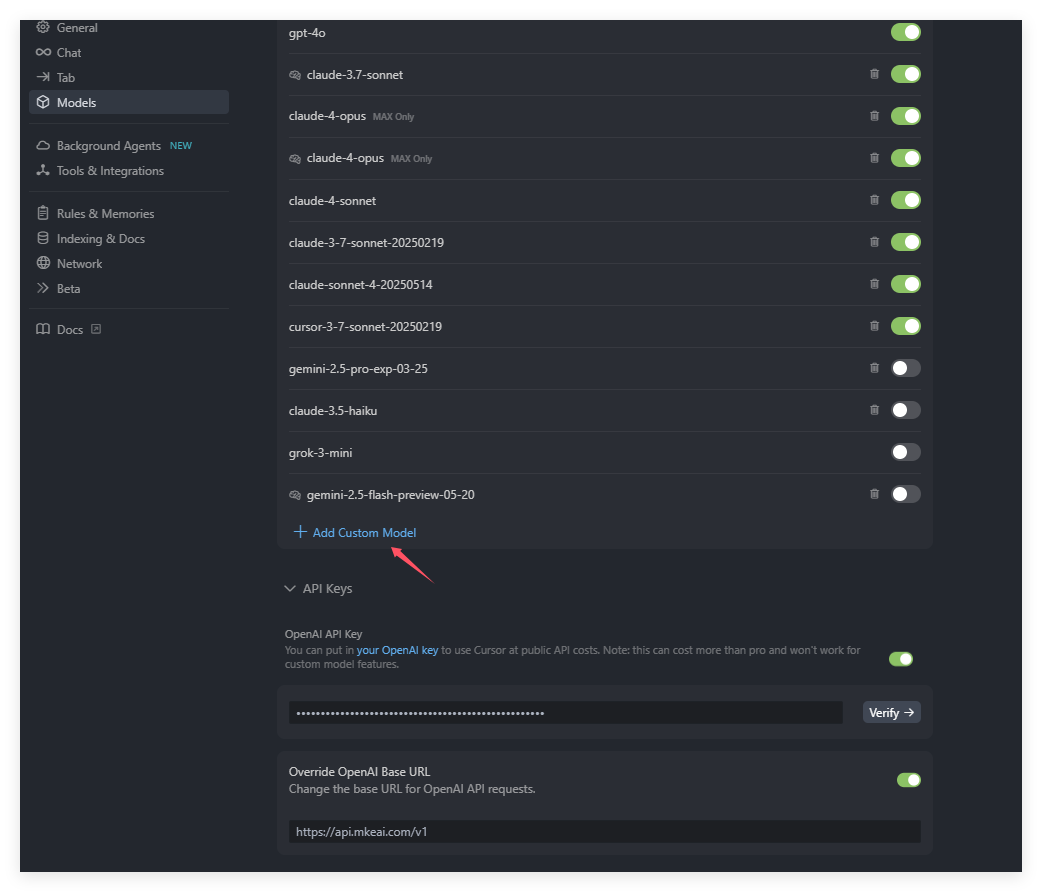Delete gemini-2.5-pro-exp-03-25 via trash icon
1042x892 pixels.
coord(875,368)
